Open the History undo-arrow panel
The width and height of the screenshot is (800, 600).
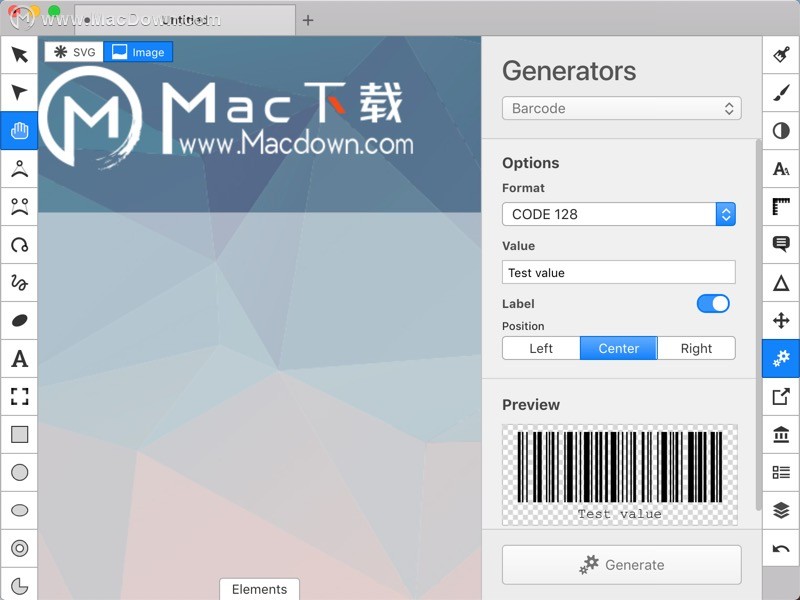[781, 548]
